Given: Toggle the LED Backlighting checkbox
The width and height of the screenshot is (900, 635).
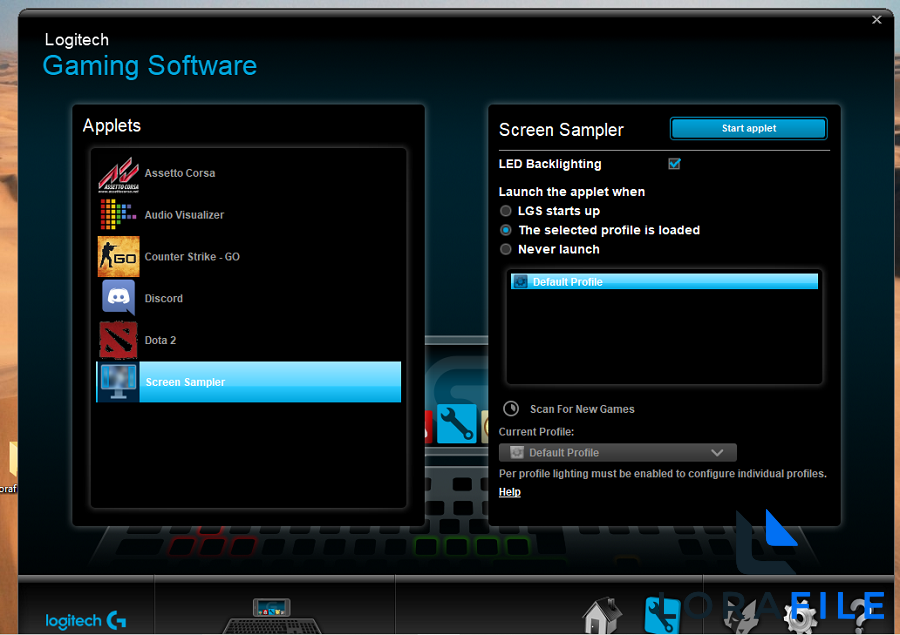Looking at the screenshot, I should point(674,164).
